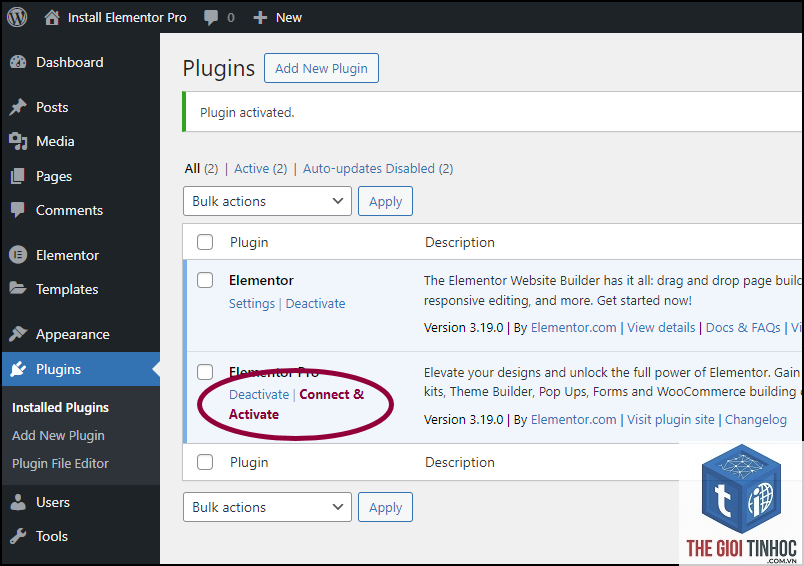Click the 'Plugin activated.' notice text

247,112
